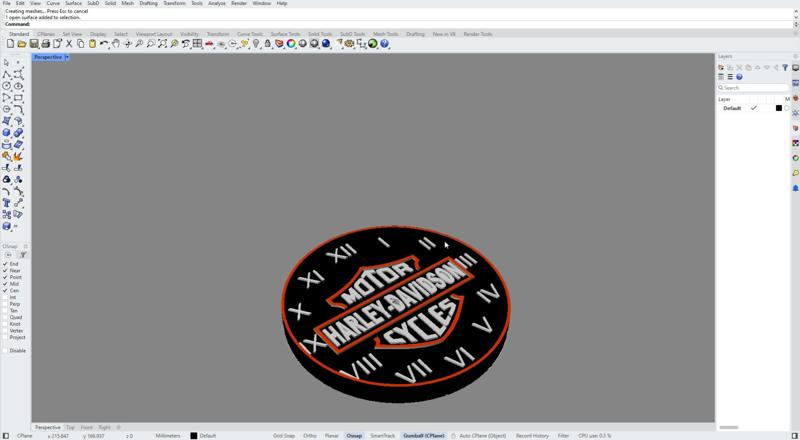The width and height of the screenshot is (800, 440).
Task: Open the Surface menu
Action: pyautogui.click(x=73, y=3)
